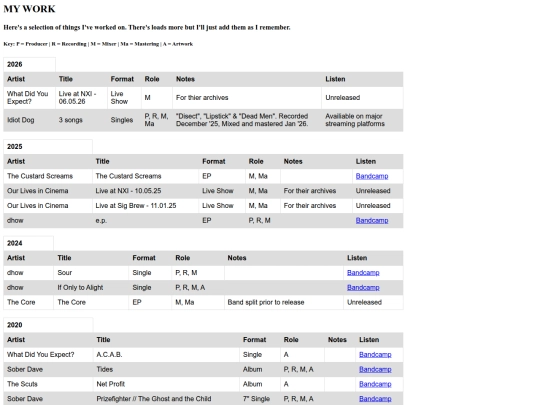
Task: Click the 'Tides' title cell
Action: coord(166,369)
